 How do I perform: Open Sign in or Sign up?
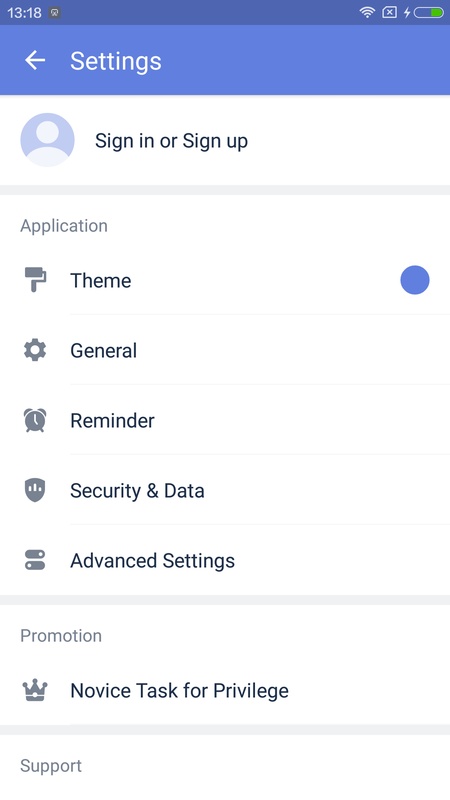pyautogui.click(x=225, y=140)
